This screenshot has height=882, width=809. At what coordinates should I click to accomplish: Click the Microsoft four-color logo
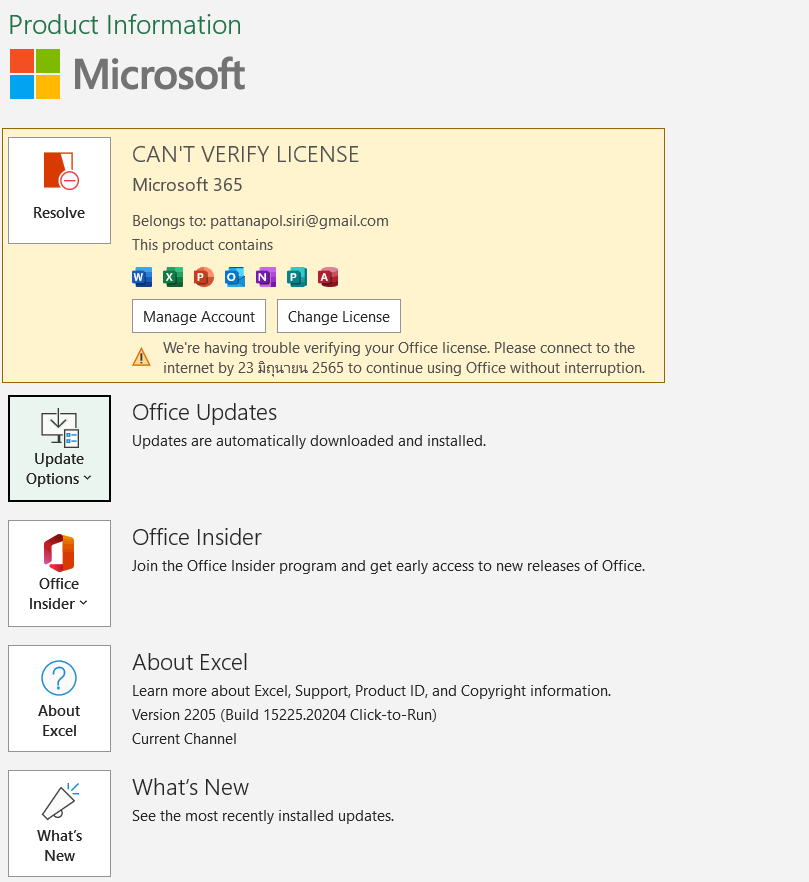(35, 74)
